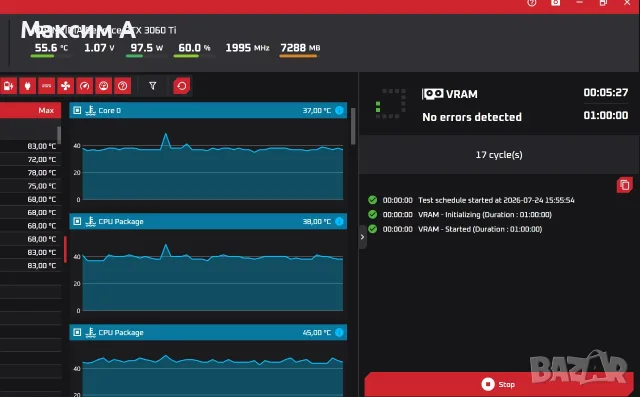Toggle the Core 0 graph square icon

[x=77, y=110]
